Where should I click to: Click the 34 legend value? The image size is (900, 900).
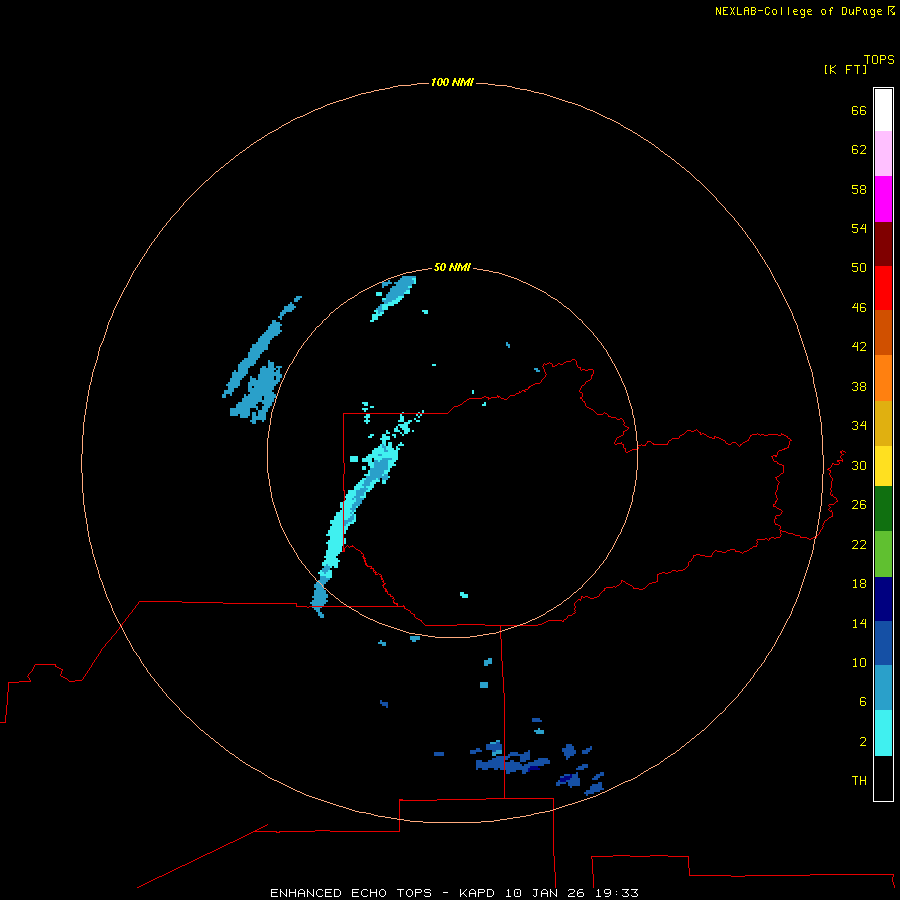pyautogui.click(x=859, y=426)
